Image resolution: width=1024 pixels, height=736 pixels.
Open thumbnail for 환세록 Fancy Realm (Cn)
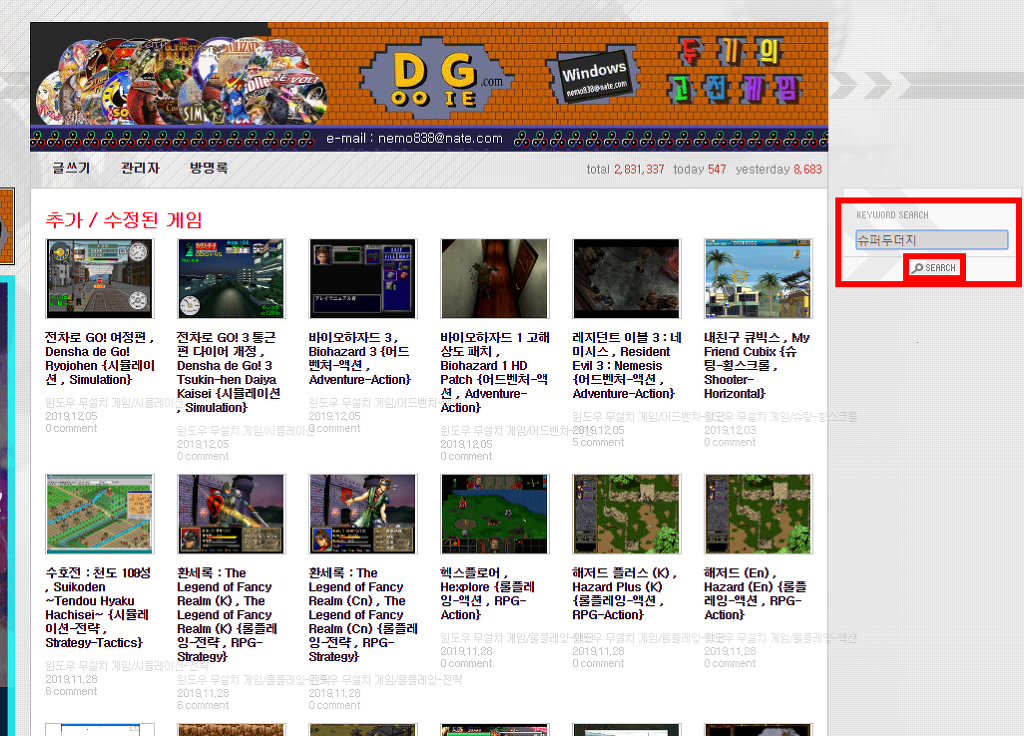pos(363,514)
